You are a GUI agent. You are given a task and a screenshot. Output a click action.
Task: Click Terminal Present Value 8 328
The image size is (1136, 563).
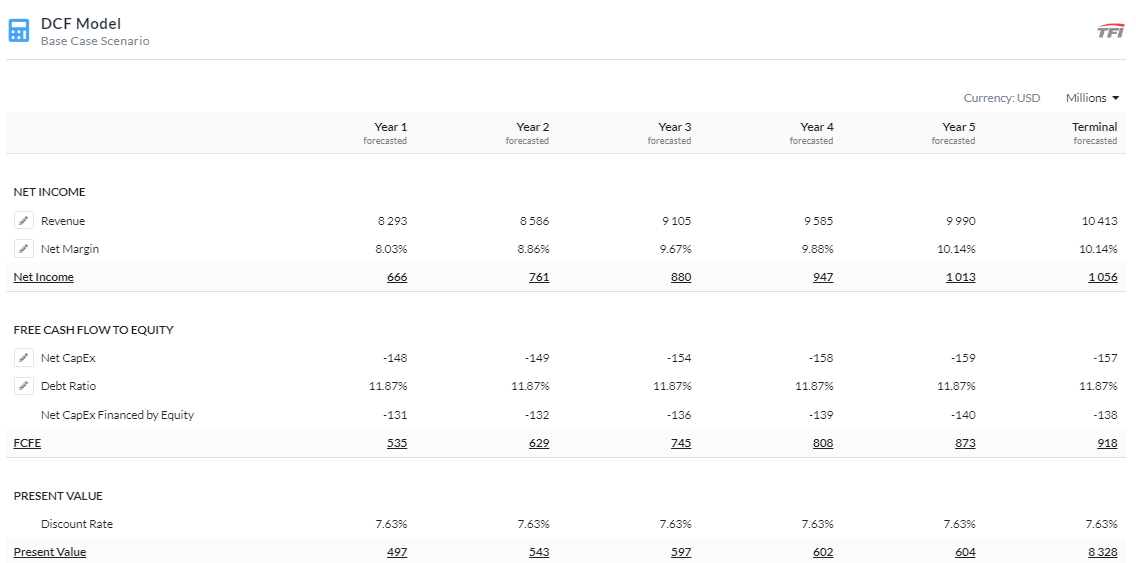1101,552
